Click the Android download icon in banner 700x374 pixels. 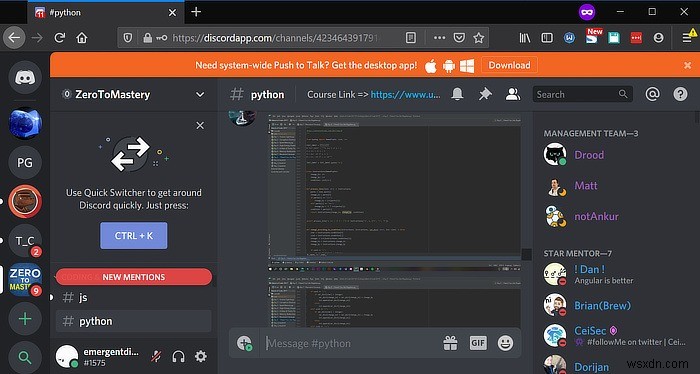tap(449, 66)
